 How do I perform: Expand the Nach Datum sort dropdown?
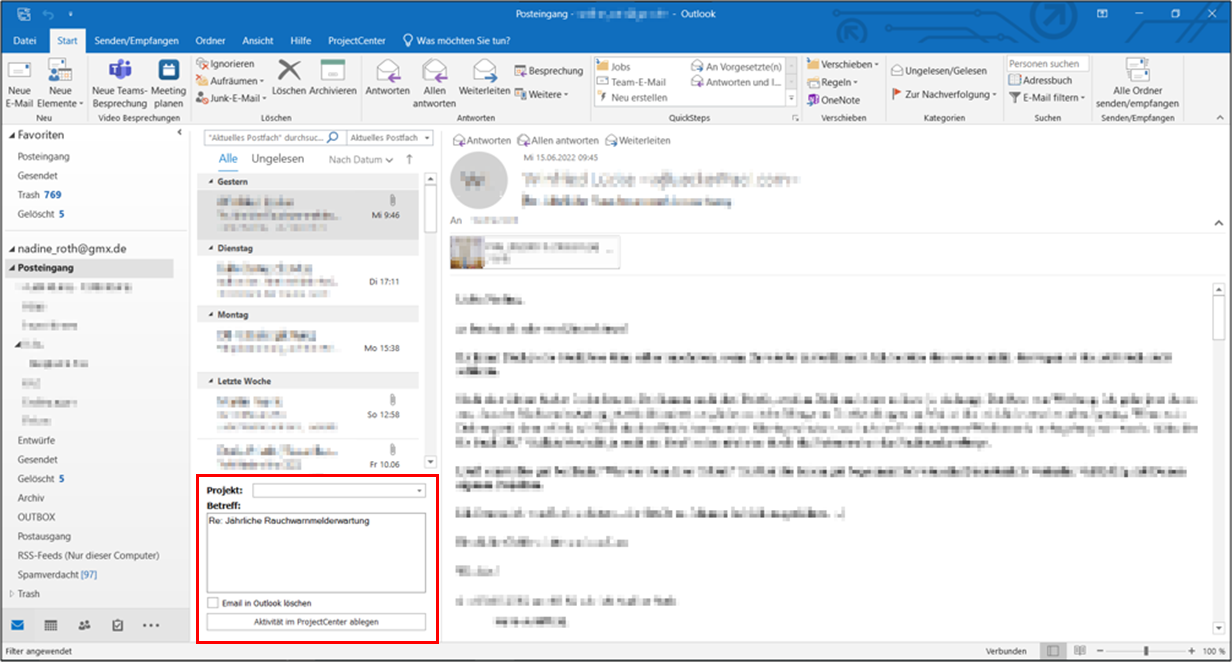click(360, 160)
